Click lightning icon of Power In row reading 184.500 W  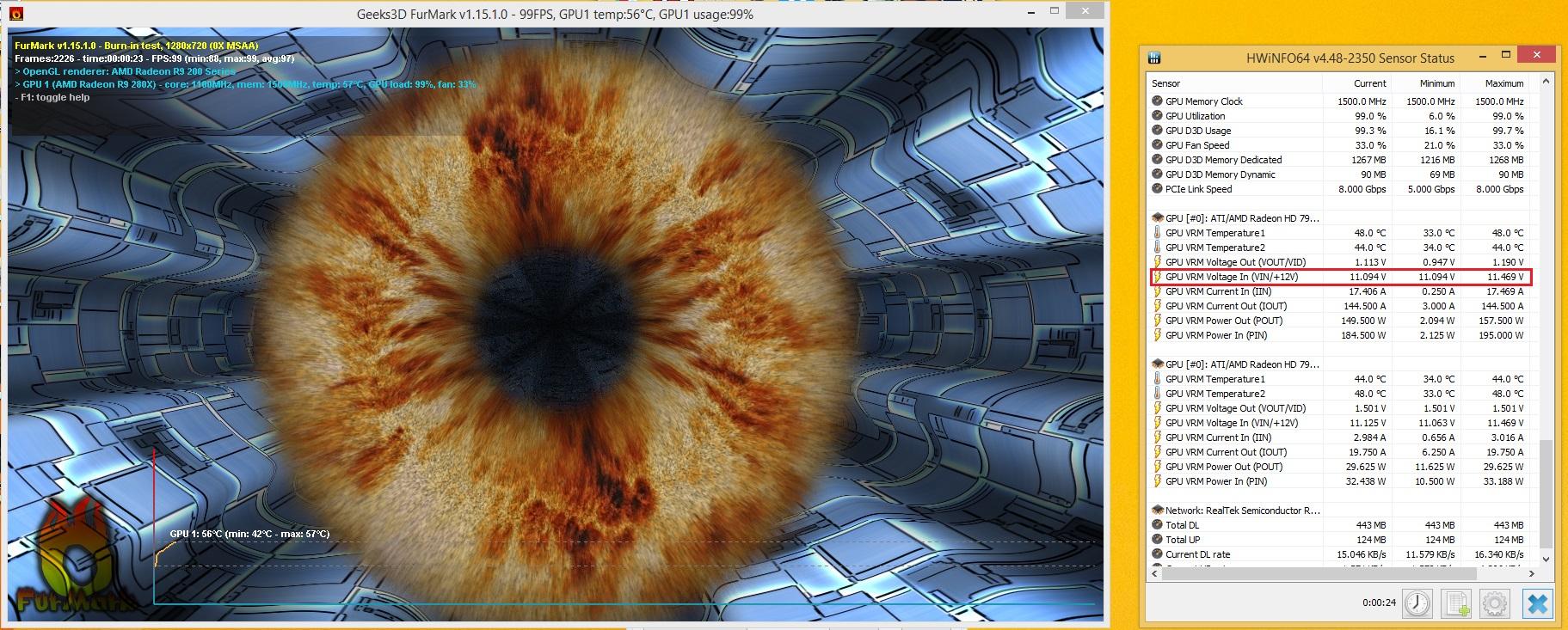click(x=1157, y=335)
